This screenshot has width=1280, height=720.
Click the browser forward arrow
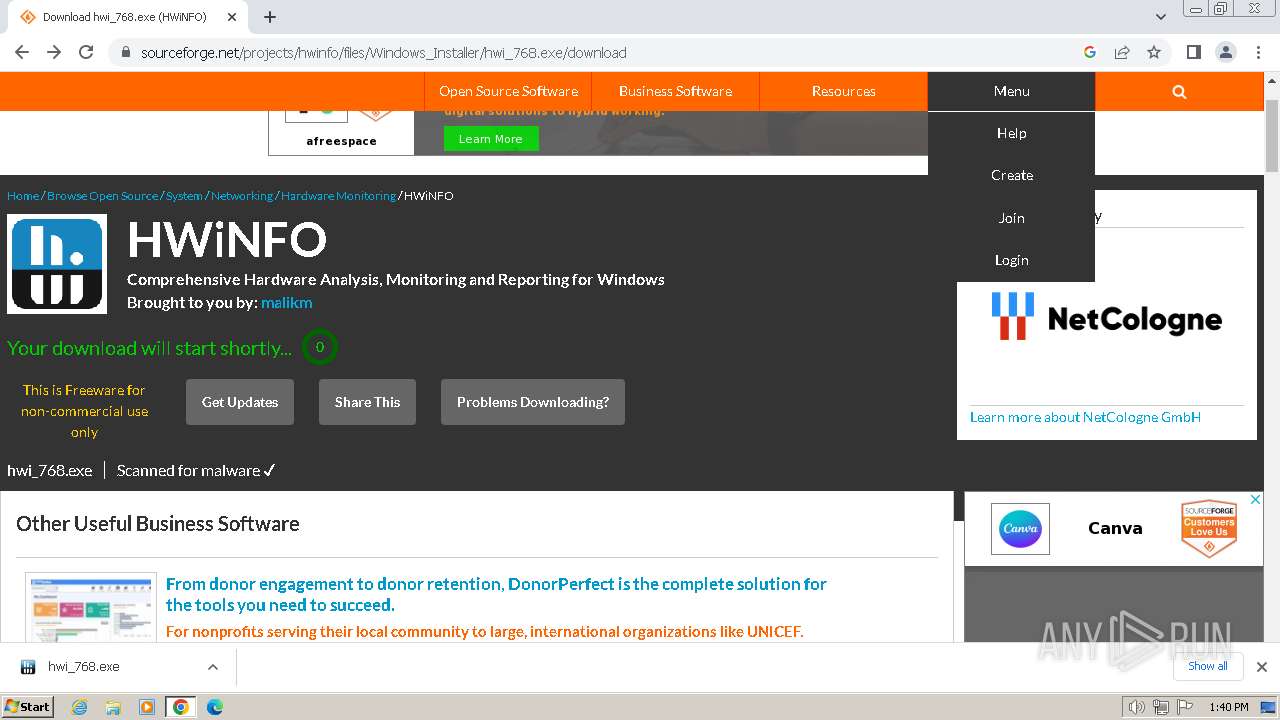[54, 52]
